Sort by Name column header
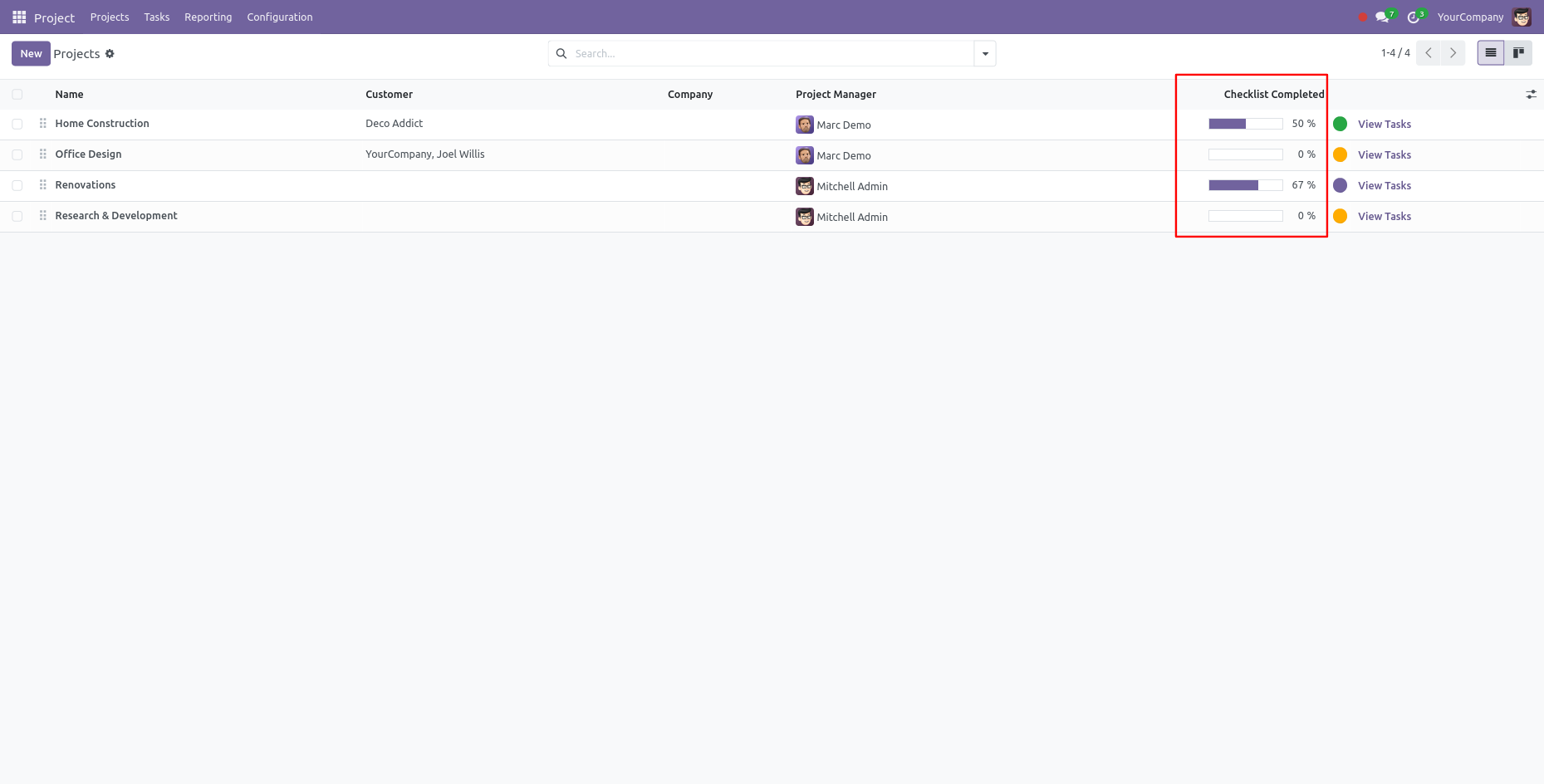The width and height of the screenshot is (1544, 784). pyautogui.click(x=70, y=95)
